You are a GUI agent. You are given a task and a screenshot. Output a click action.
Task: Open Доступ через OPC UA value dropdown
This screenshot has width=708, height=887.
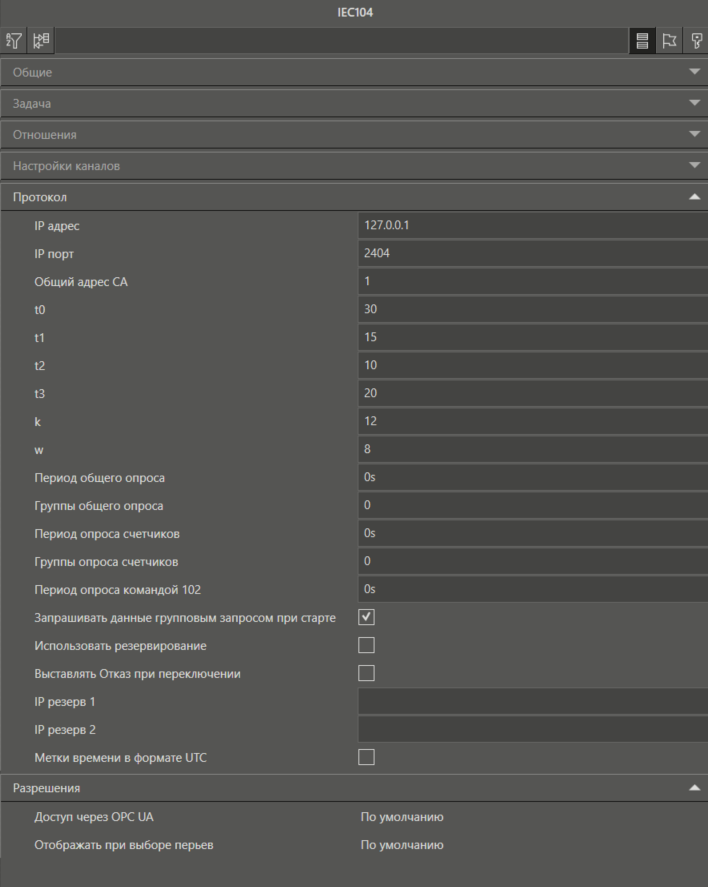(x=530, y=817)
